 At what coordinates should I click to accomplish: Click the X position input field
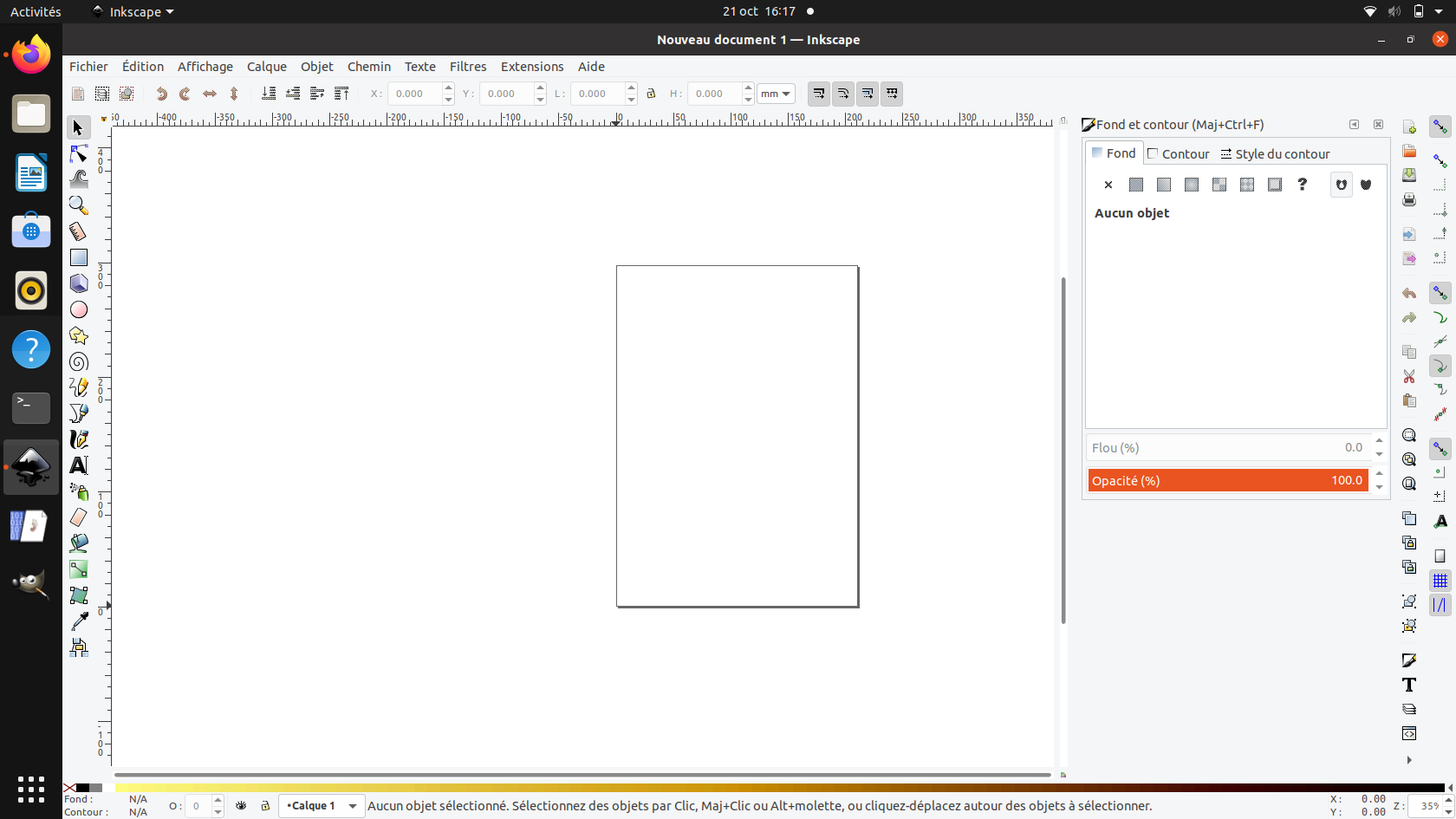click(x=414, y=94)
